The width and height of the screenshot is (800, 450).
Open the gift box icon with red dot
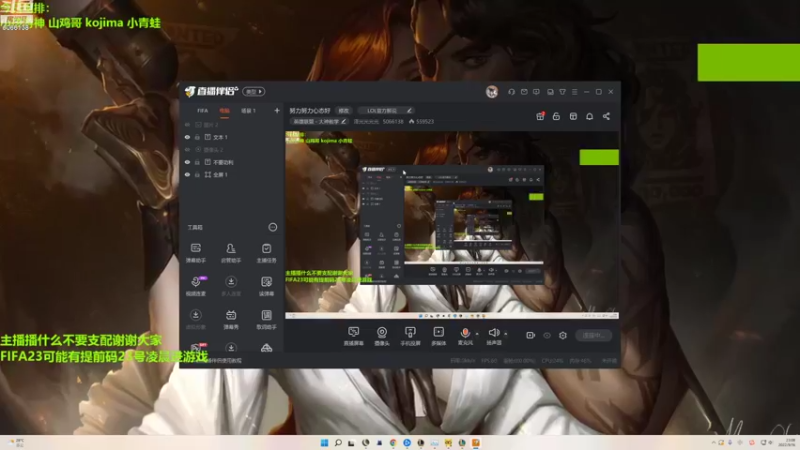tap(540, 116)
